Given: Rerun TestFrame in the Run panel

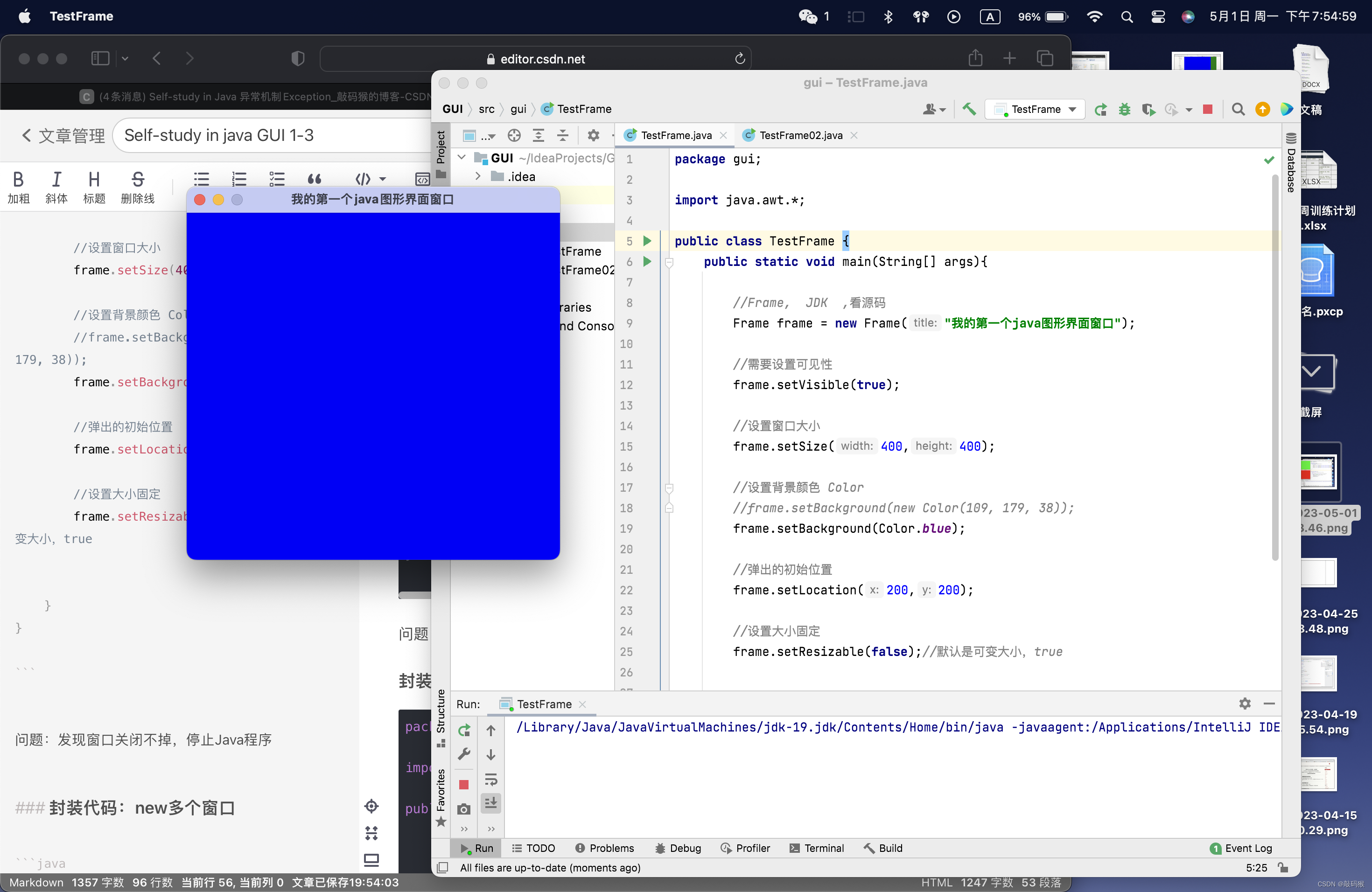Looking at the screenshot, I should coord(464,730).
